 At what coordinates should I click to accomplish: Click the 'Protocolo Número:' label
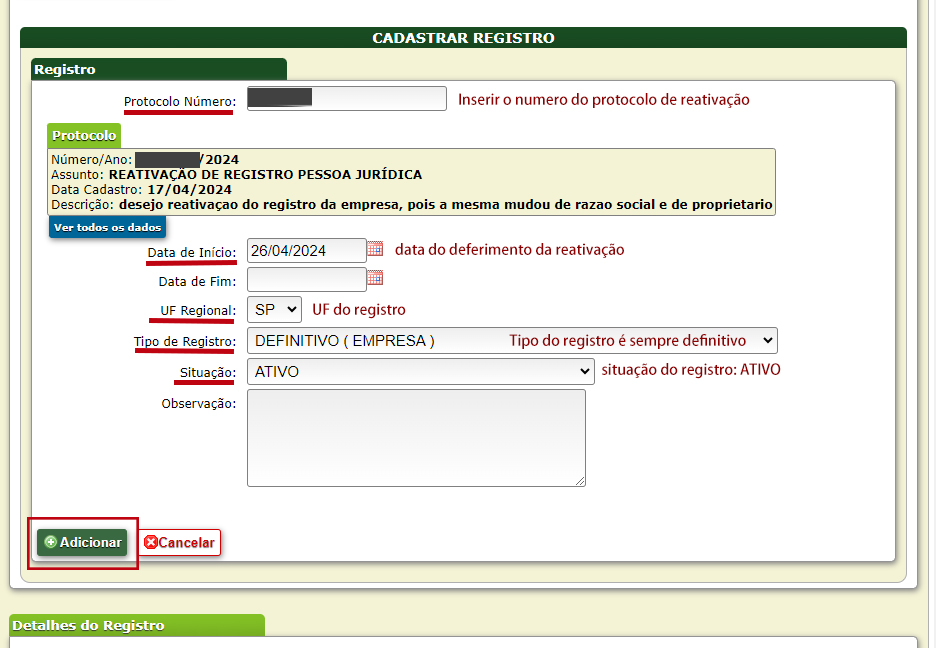179,102
